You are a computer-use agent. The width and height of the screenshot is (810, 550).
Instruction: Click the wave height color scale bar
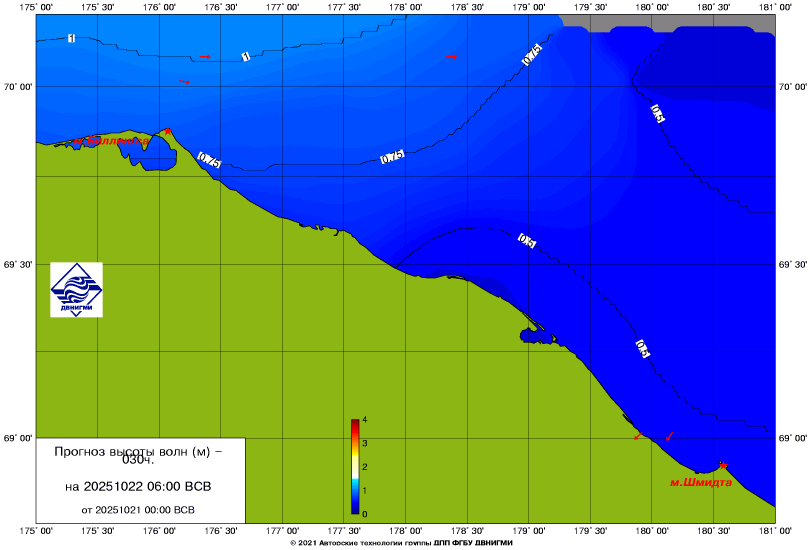pos(355,466)
